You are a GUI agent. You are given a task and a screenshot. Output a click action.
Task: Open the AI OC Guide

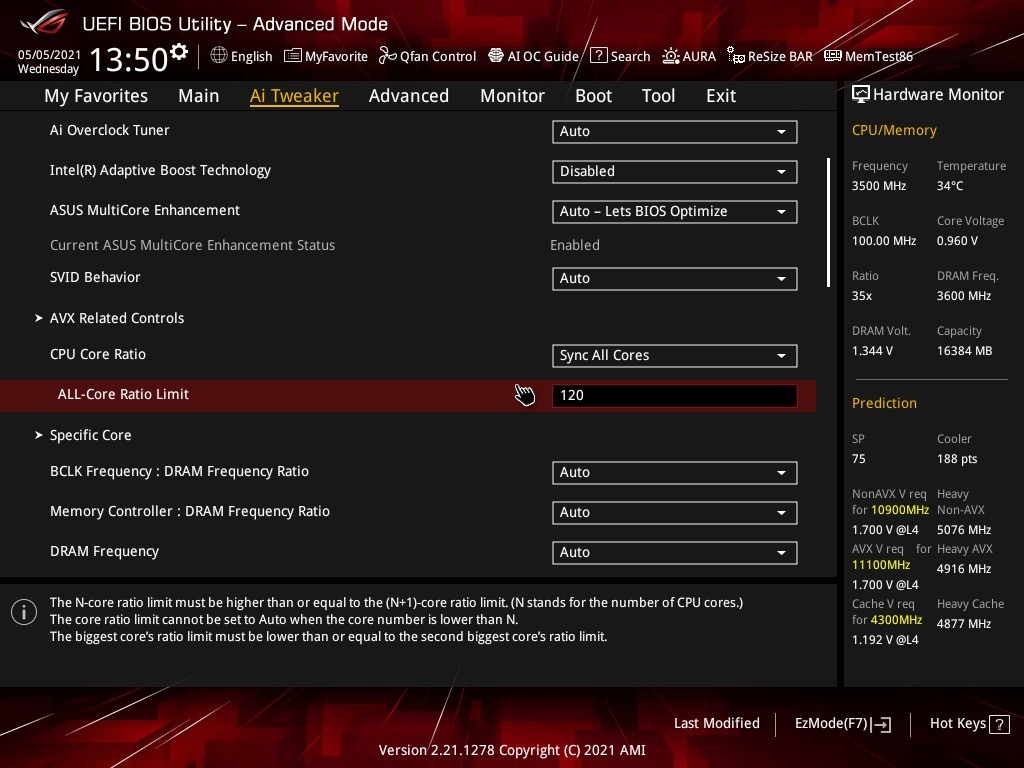[x=533, y=56]
